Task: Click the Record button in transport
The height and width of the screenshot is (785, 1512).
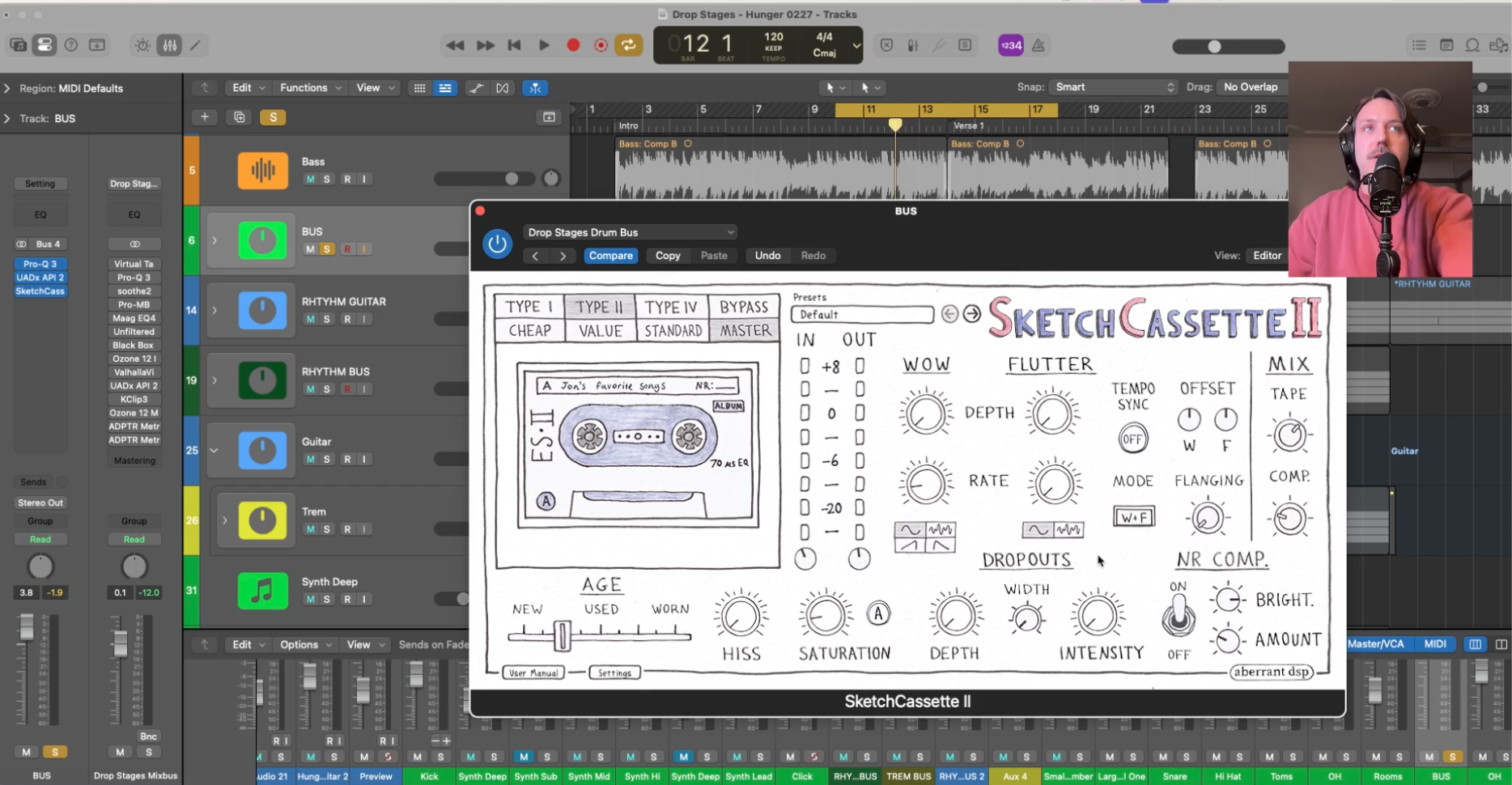Action: click(x=573, y=45)
